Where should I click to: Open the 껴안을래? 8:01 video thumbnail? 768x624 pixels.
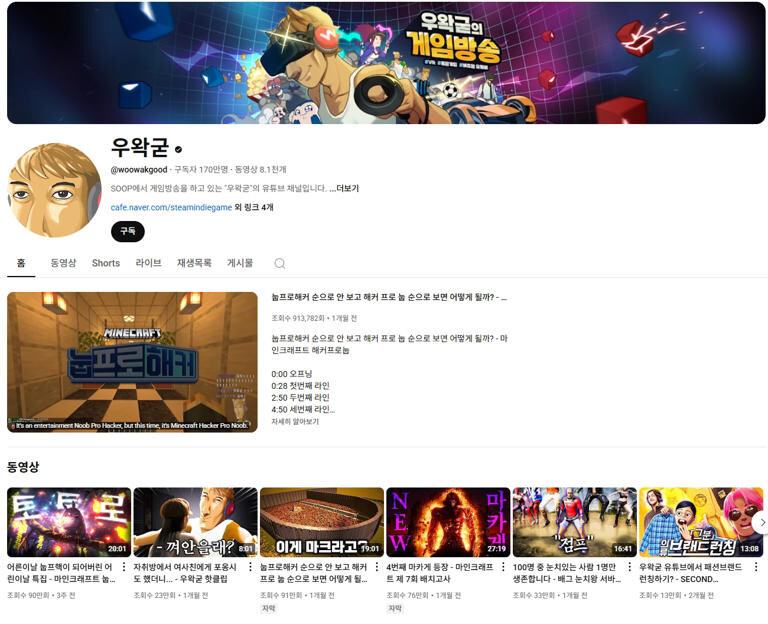coord(195,522)
